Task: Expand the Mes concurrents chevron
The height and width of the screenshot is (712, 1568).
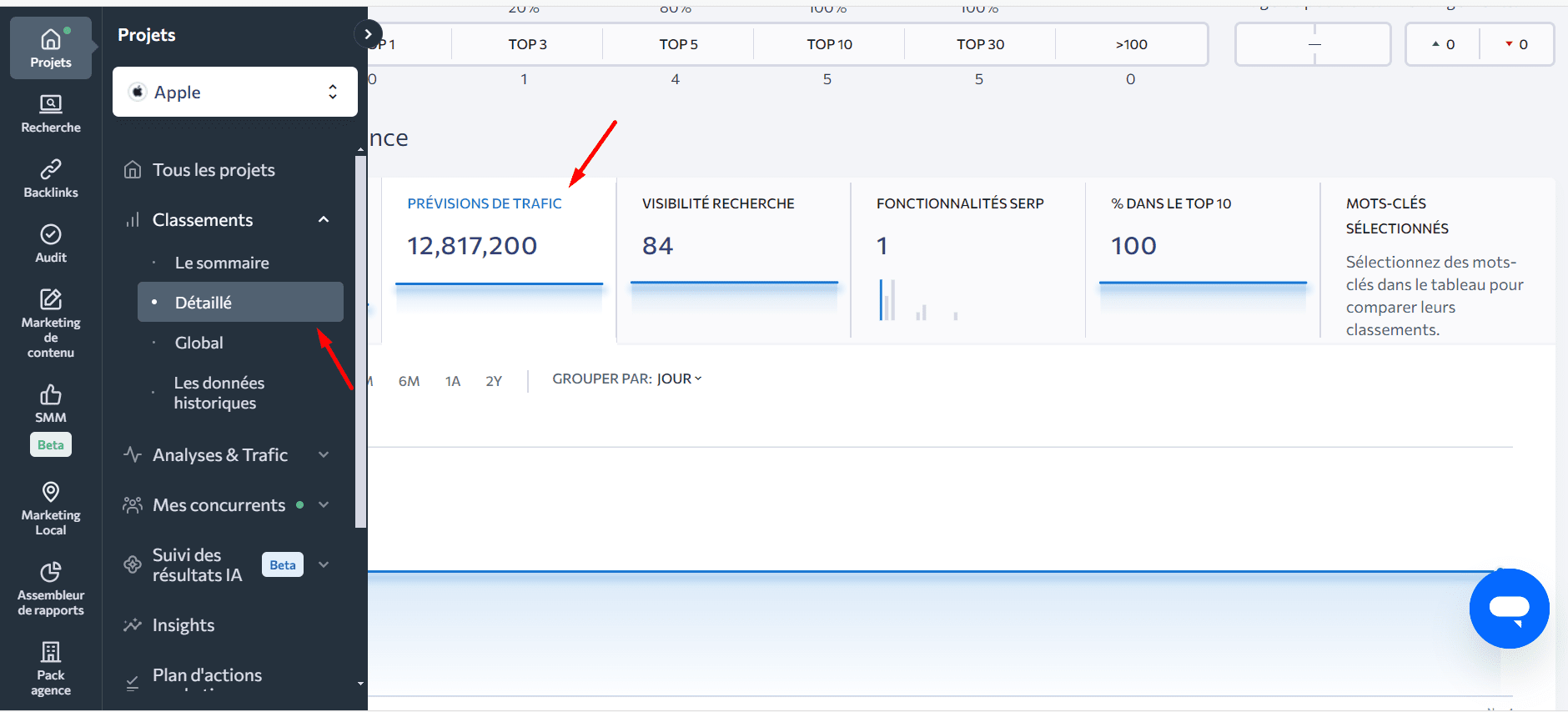Action: pos(324,504)
